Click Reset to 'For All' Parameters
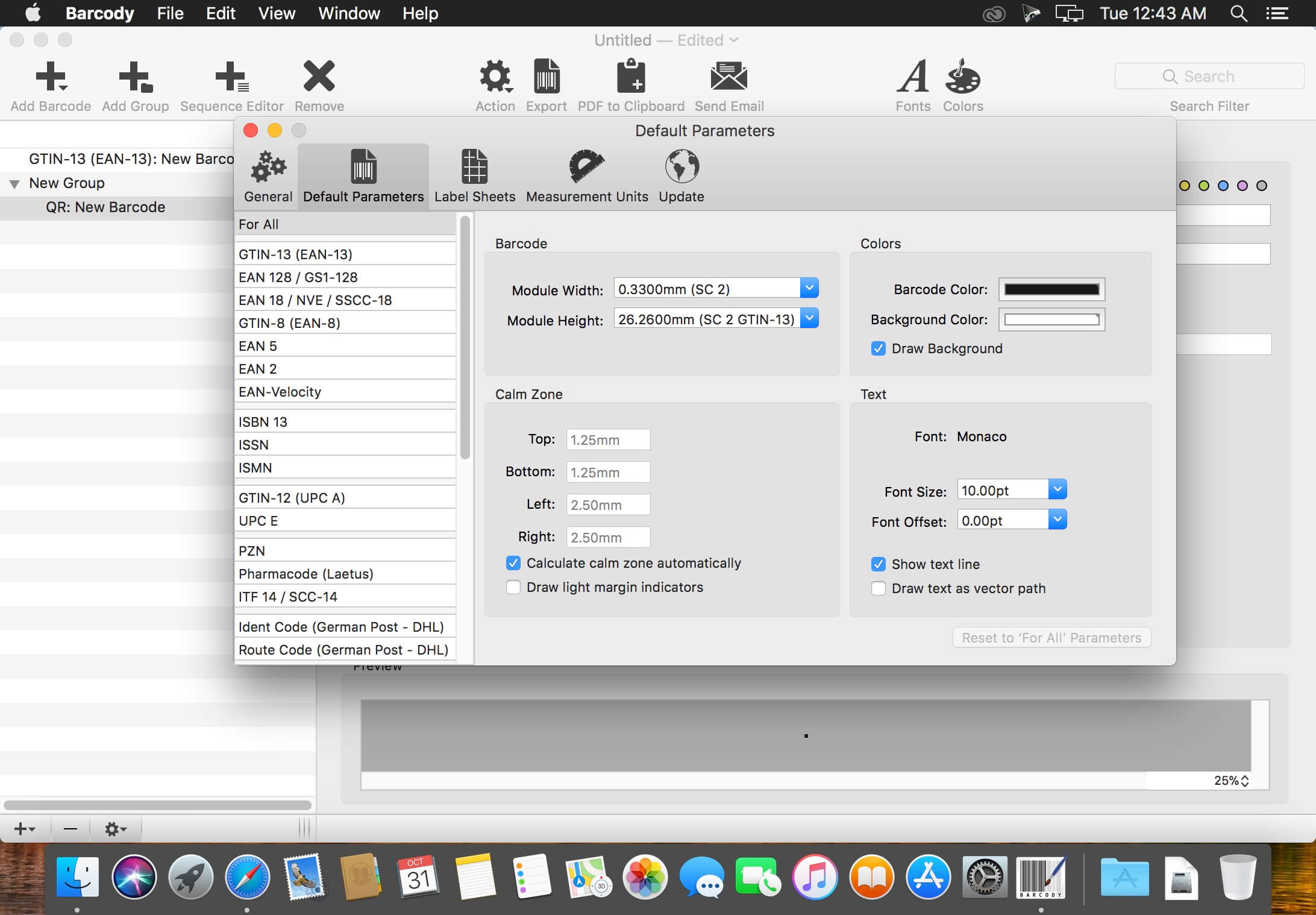This screenshot has height=915, width=1316. pos(1051,638)
